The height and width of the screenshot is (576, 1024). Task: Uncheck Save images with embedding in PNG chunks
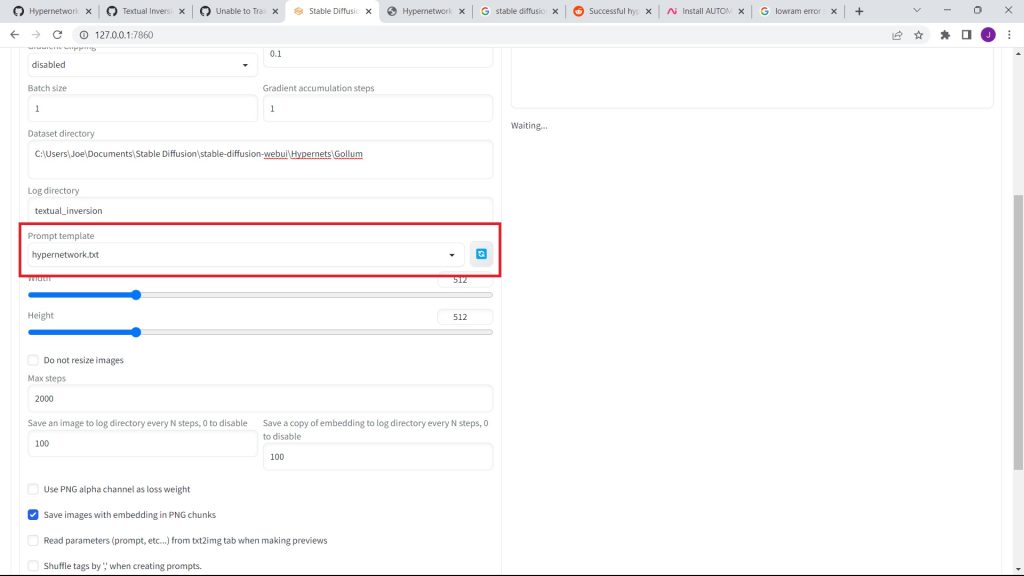[x=34, y=515]
